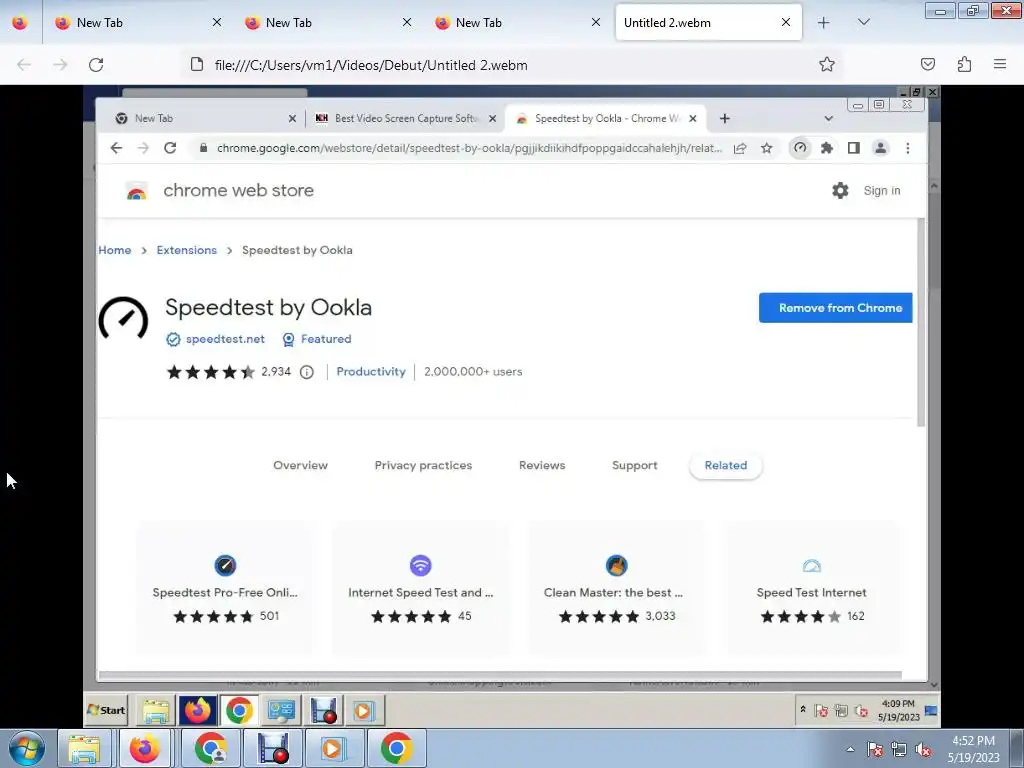Viewport: 1024px width, 768px height.
Task: Click Chrome back arrow in video
Action: pos(116,148)
